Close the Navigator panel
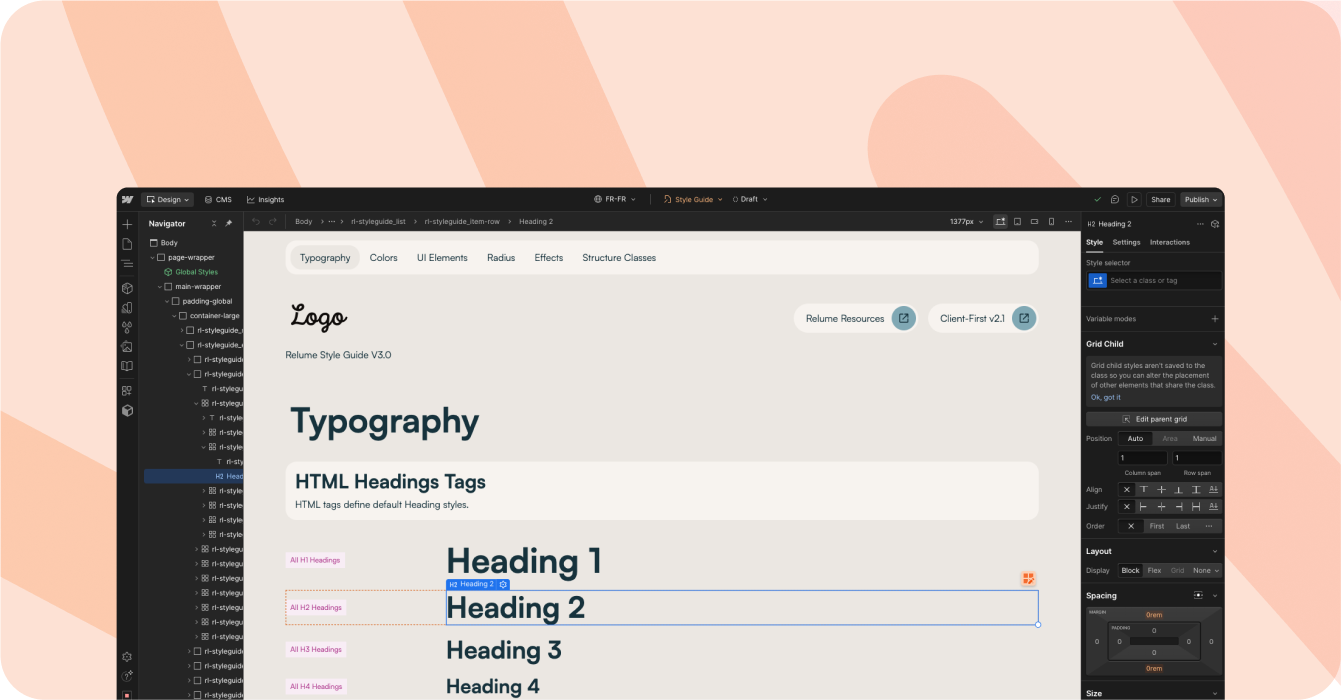Screen dimensions: 1341x700 pyautogui.click(x=214, y=224)
